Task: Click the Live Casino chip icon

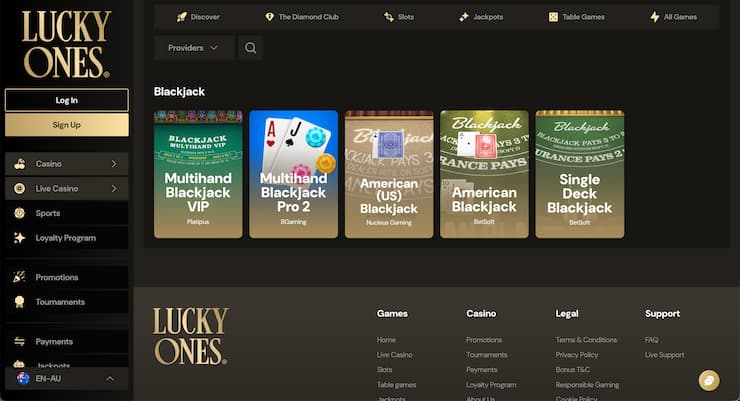Action: click(x=20, y=188)
